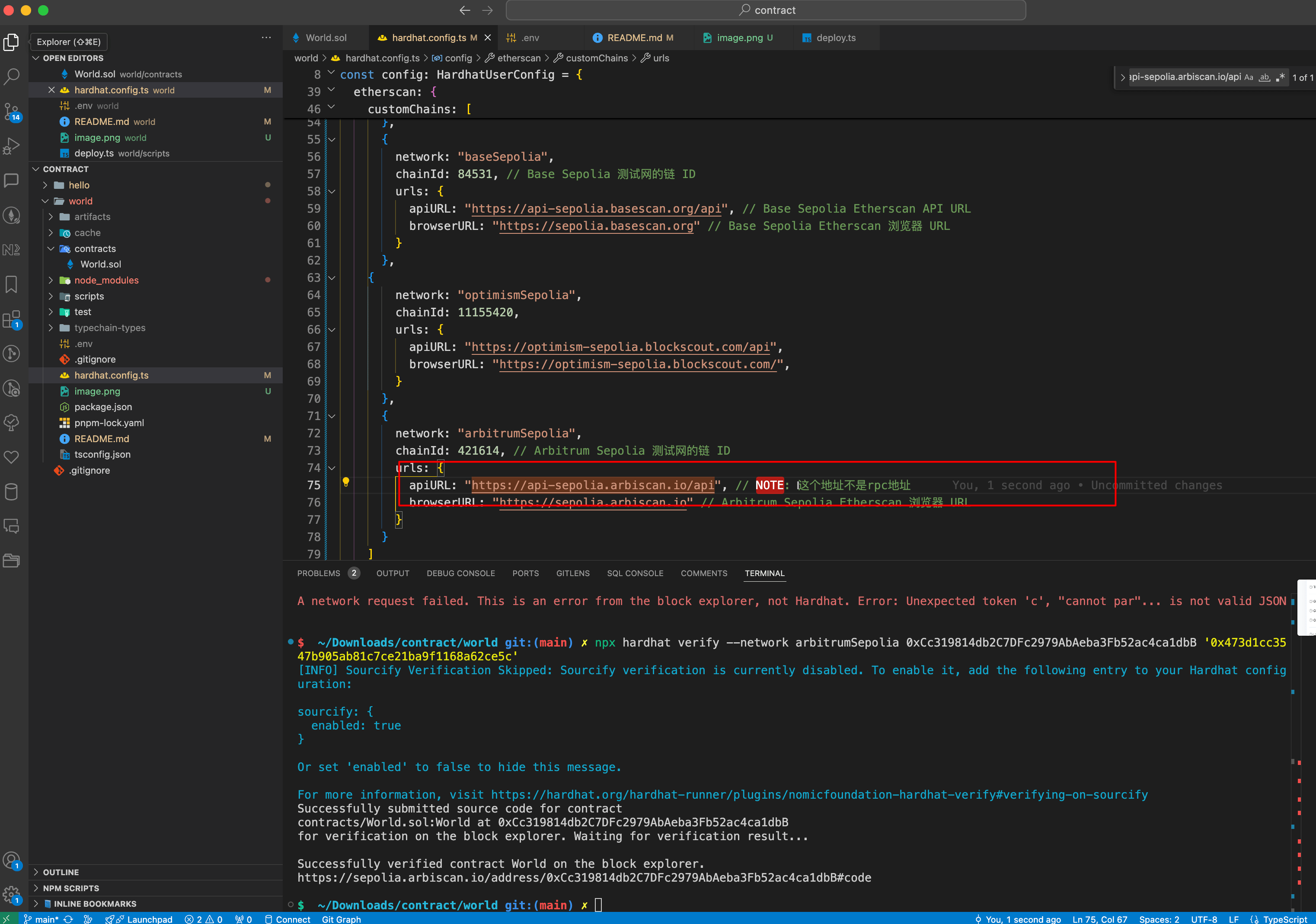Image resolution: width=1316 pixels, height=924 pixels.
Task: Click the find input field in the find widget
Action: coord(1185,77)
